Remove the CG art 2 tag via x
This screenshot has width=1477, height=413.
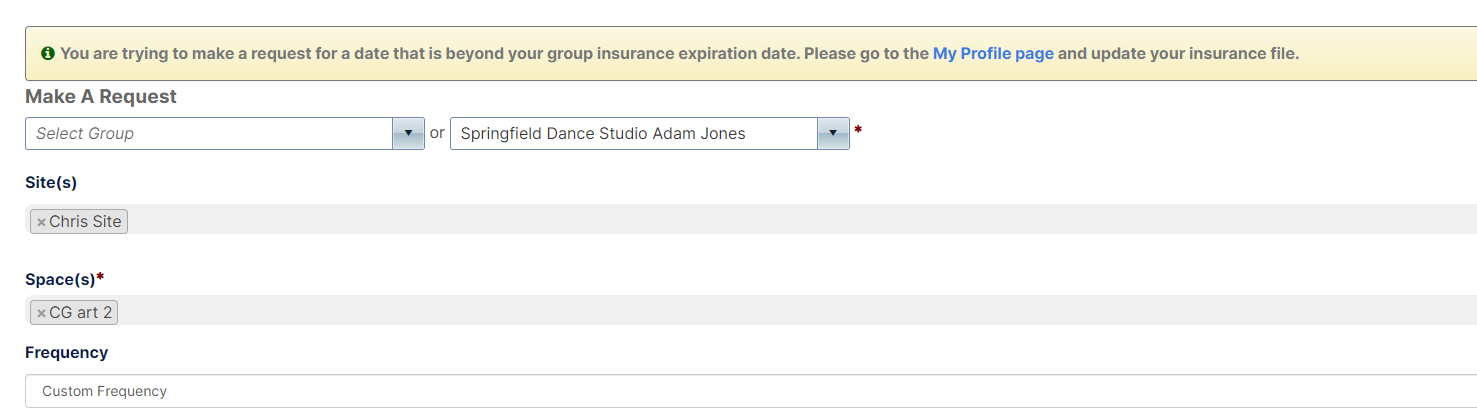pyautogui.click(x=41, y=313)
